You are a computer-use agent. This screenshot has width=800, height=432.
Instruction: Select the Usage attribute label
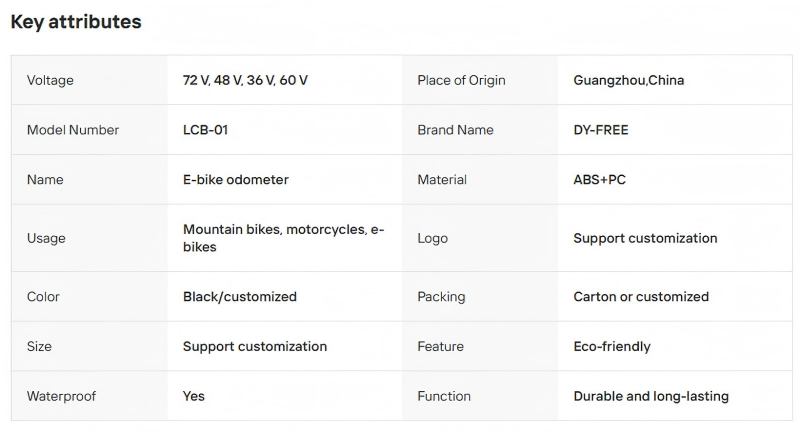46,238
